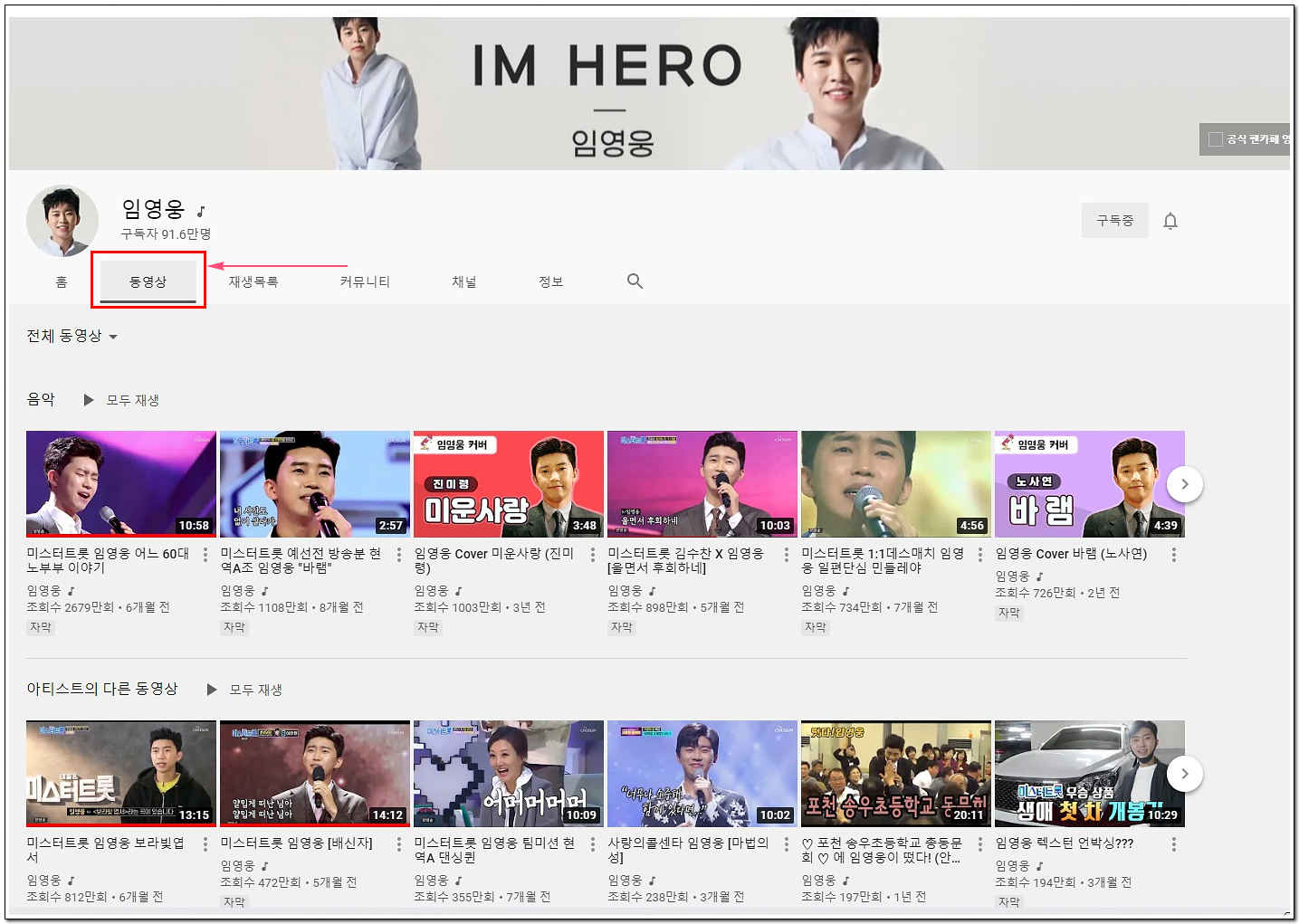
Task: Click play all icon beside 아티스트의 다른 동영상
Action: [x=212, y=690]
